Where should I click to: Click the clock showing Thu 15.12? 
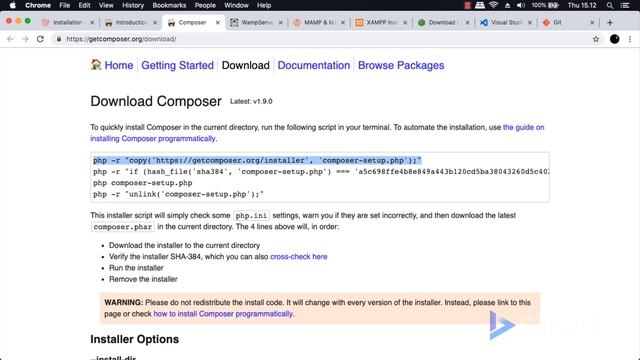click(x=582, y=5)
